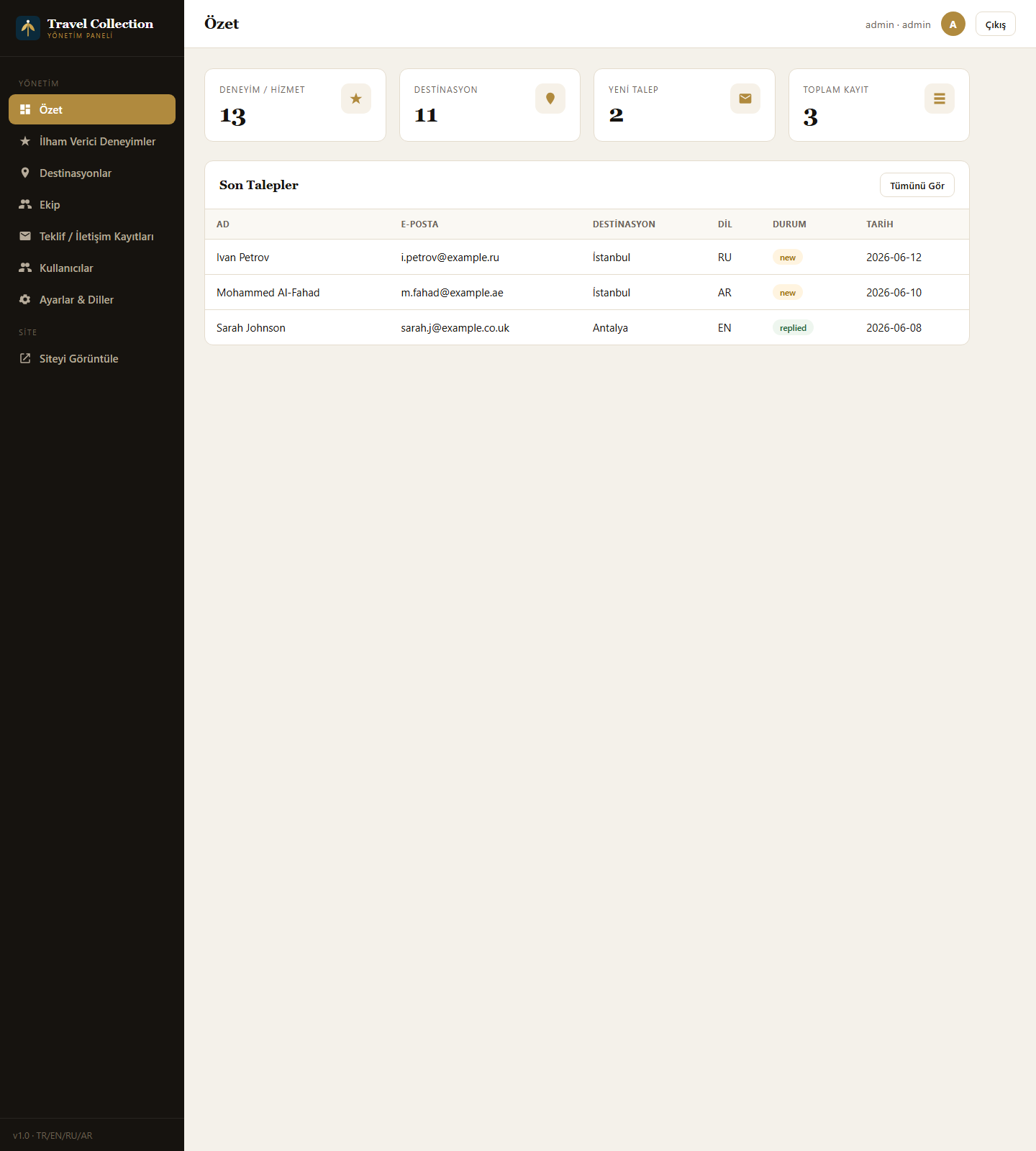Select the Deneyim / Hizmet count 13
1036x1151 pixels.
tap(232, 116)
